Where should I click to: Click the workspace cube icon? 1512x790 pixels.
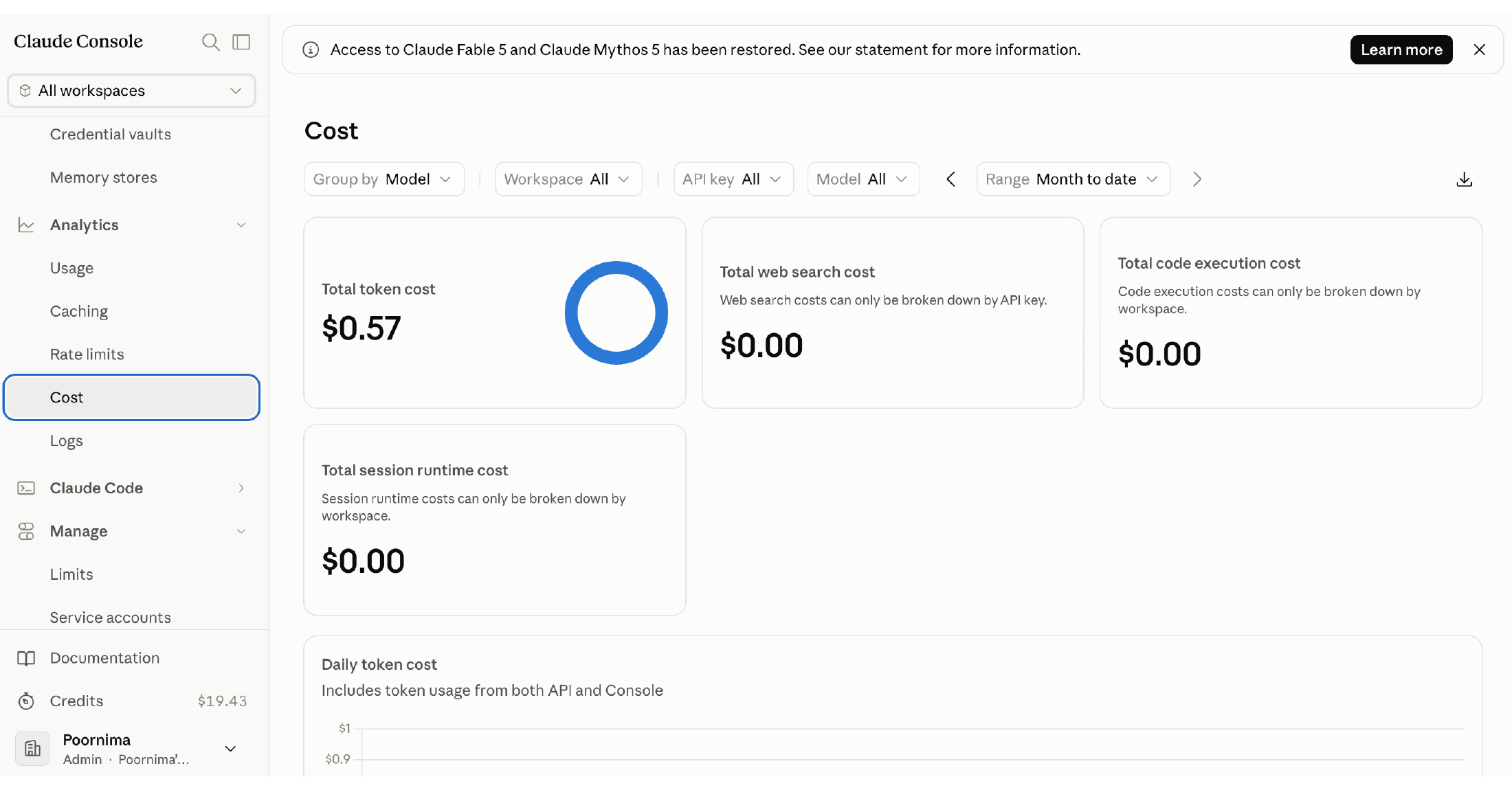pyautogui.click(x=25, y=91)
